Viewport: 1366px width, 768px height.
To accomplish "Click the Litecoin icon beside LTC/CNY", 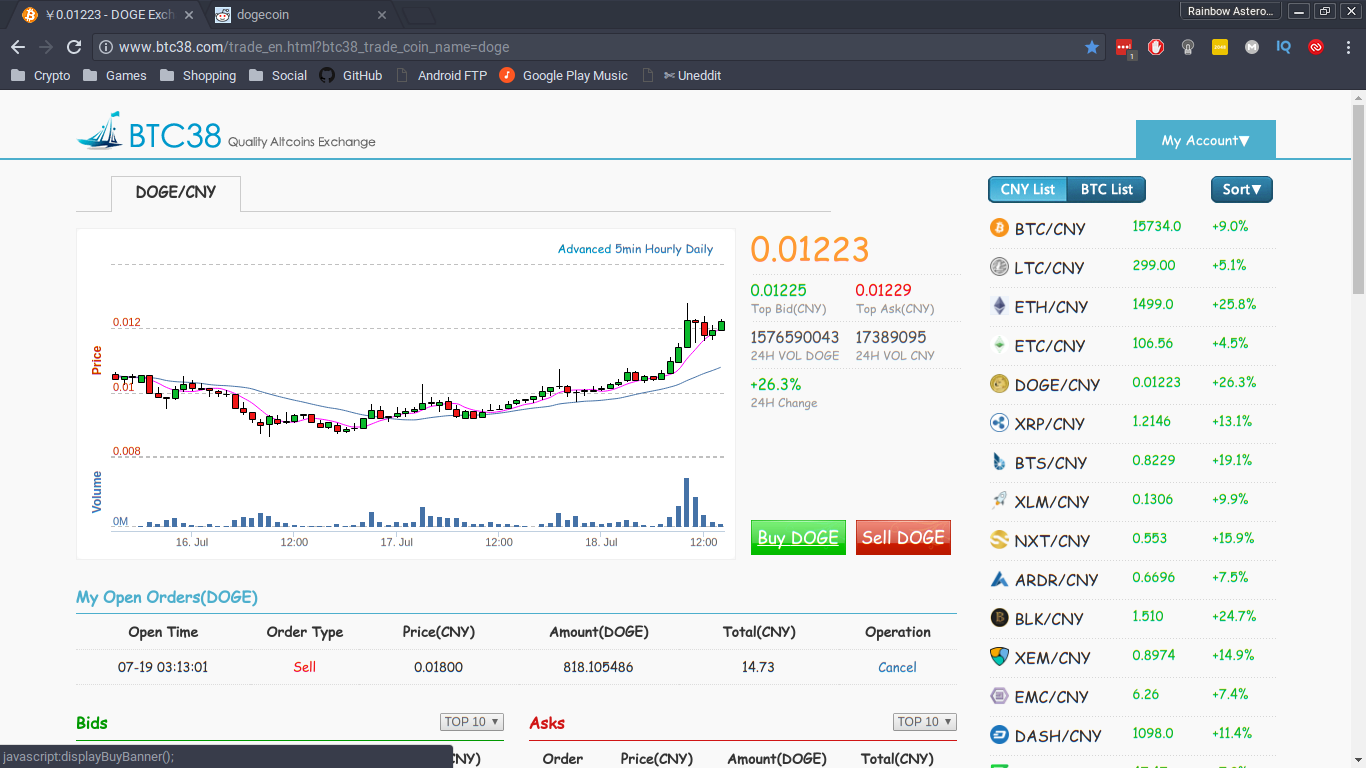I will point(999,267).
